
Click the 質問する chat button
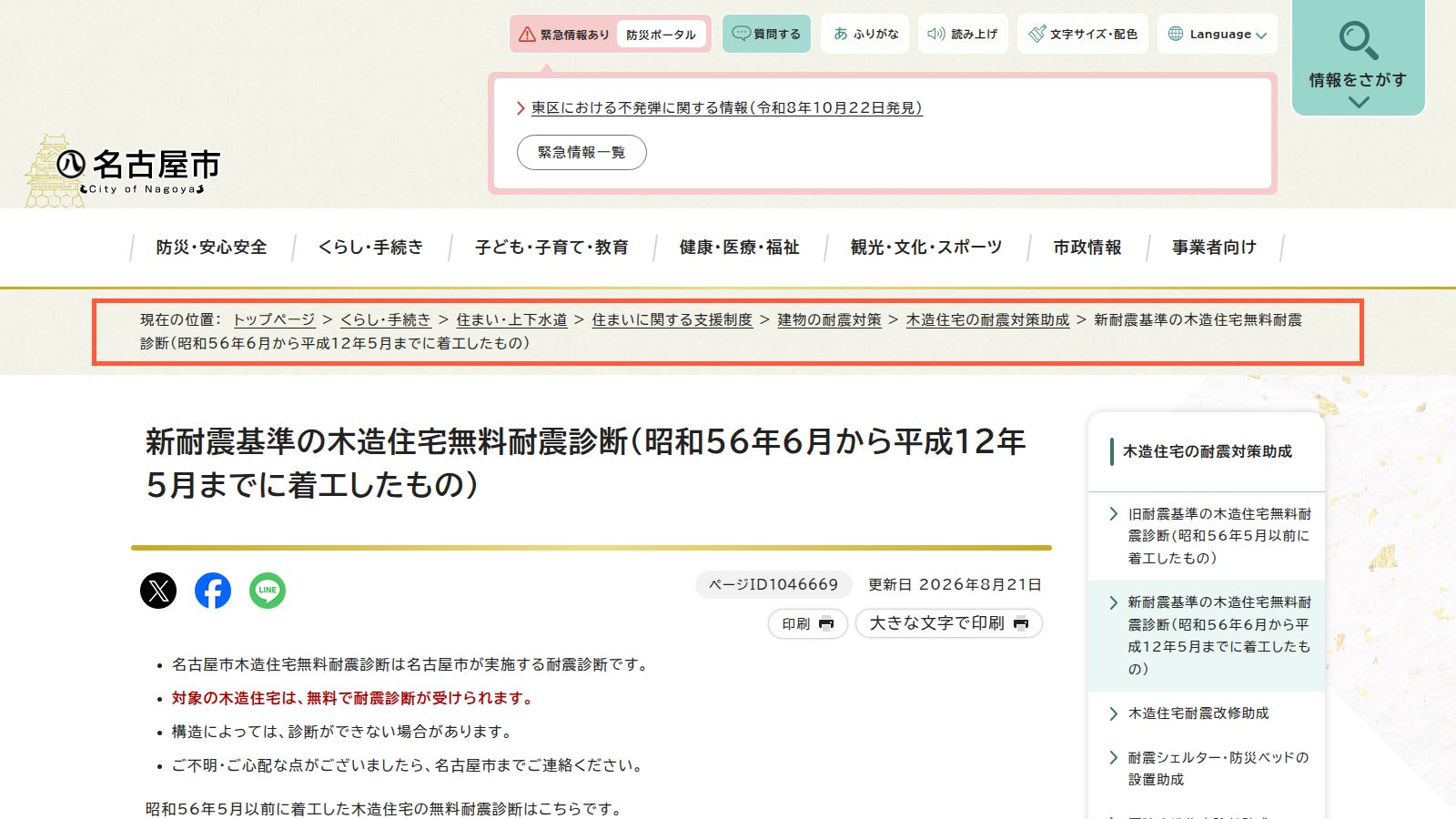[x=766, y=34]
